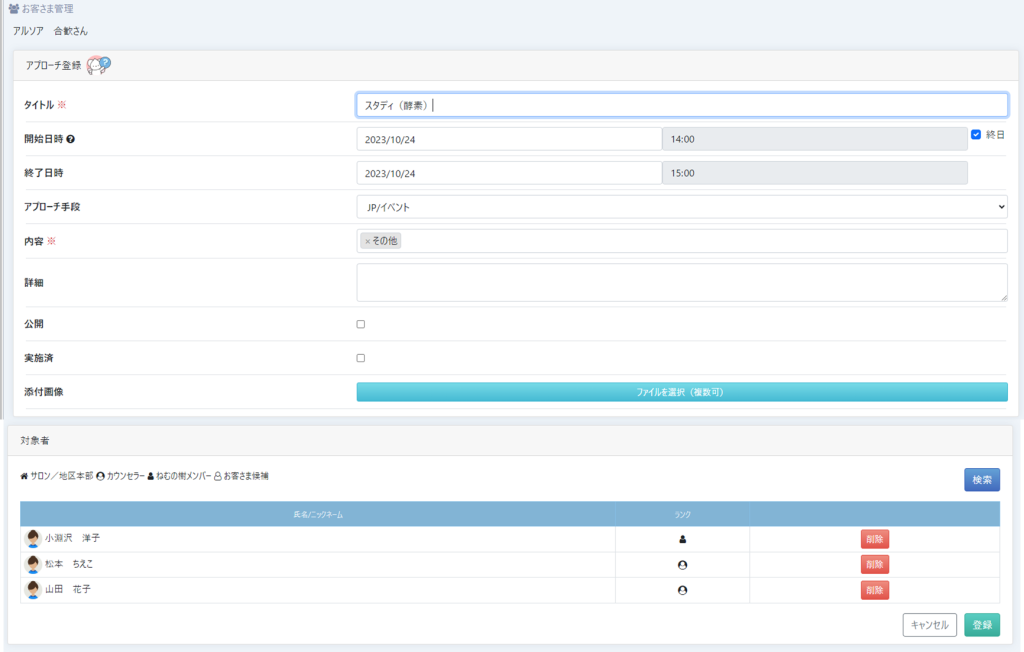This screenshot has width=1024, height=652.
Task: Open the 開始日時 date picker field
Action: pyautogui.click(x=508, y=140)
